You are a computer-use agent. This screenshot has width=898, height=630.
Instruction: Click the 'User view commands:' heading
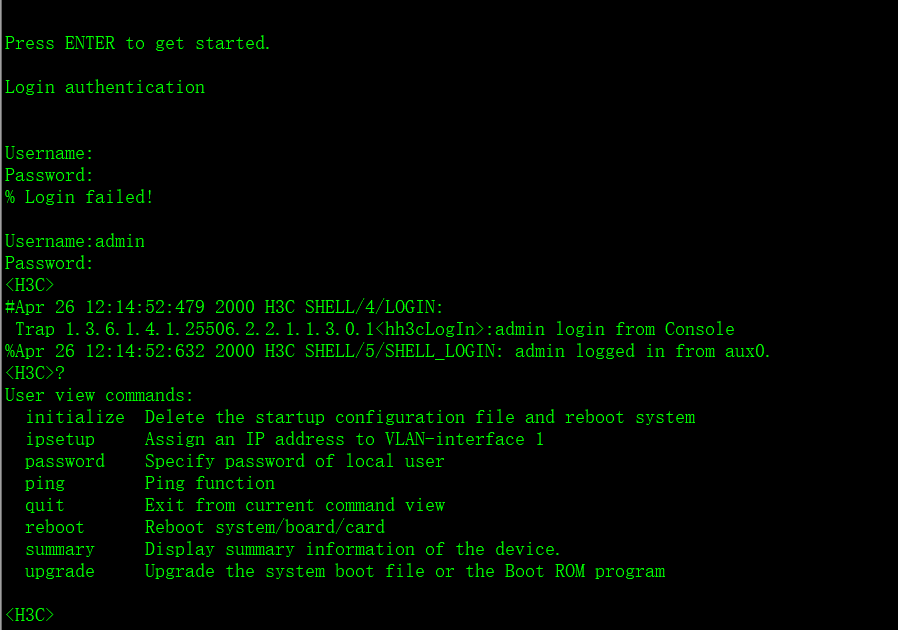click(x=100, y=395)
